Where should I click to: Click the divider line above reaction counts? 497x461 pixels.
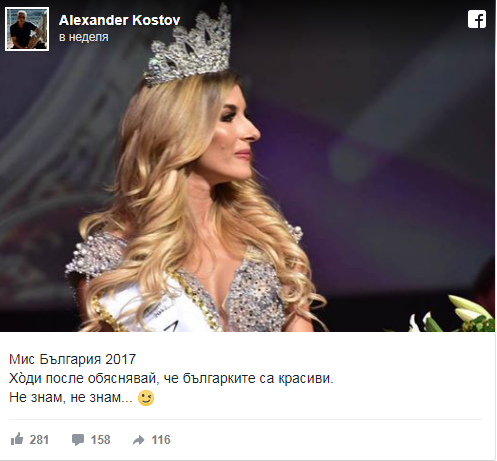(246, 419)
